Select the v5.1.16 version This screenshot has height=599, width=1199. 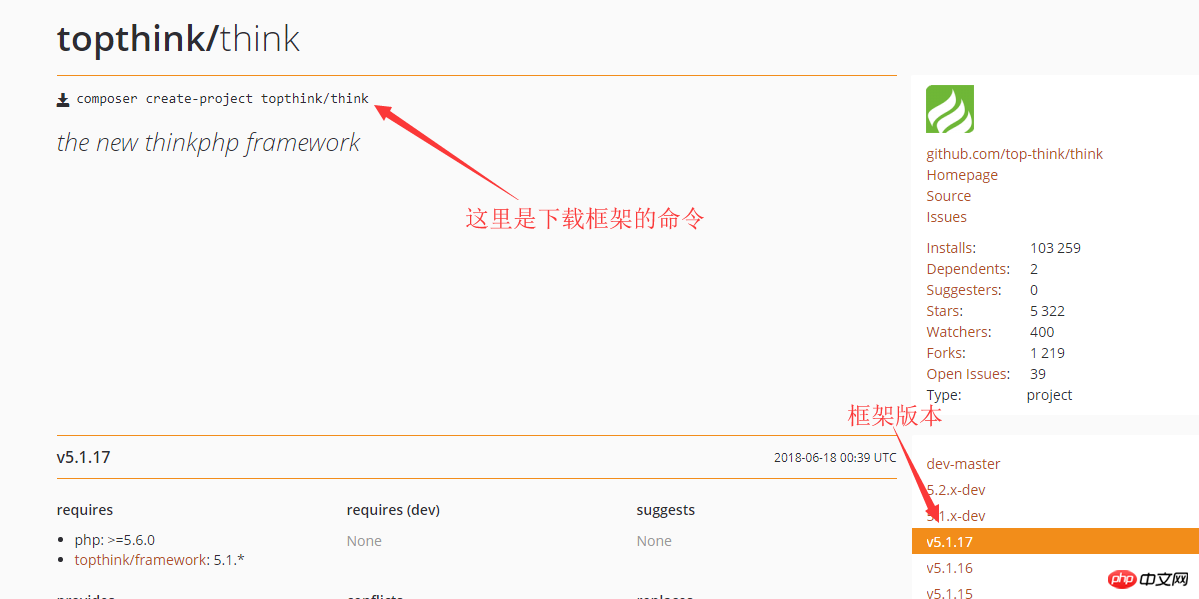949,568
